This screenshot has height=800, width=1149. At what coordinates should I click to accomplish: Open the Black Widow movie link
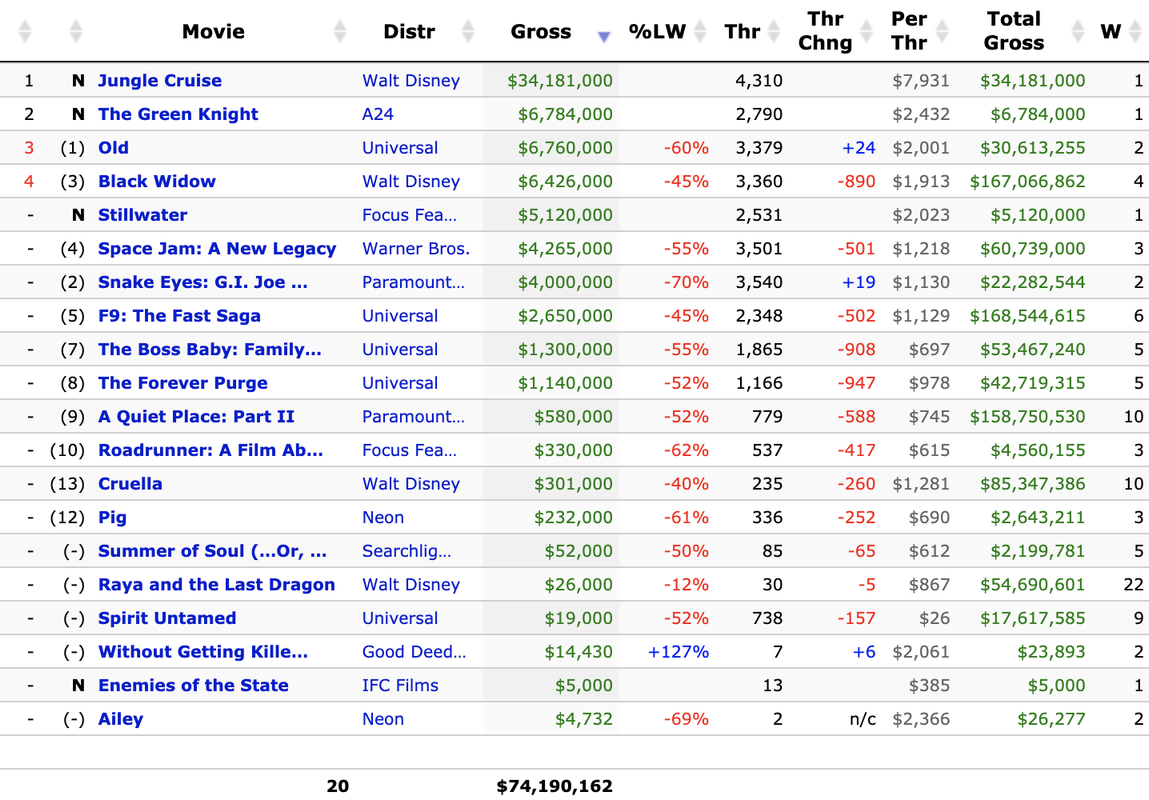tap(157, 182)
